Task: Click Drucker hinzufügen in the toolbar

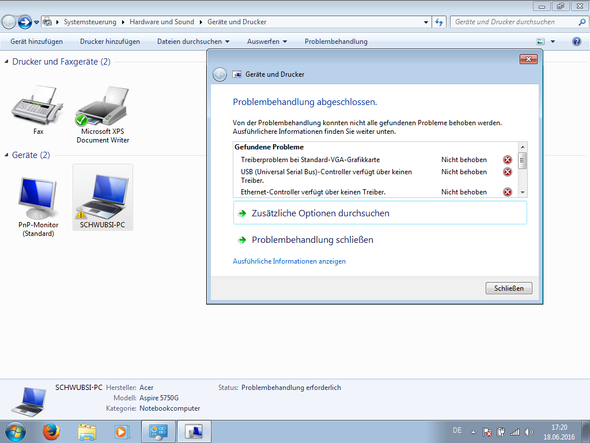Action: pyautogui.click(x=110, y=41)
